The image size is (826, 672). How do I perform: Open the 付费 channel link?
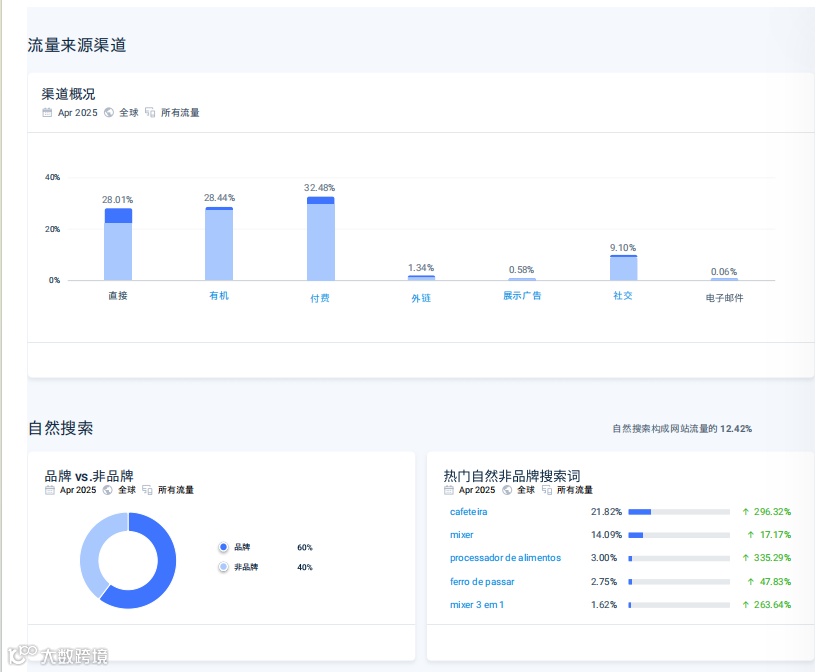coord(320,298)
